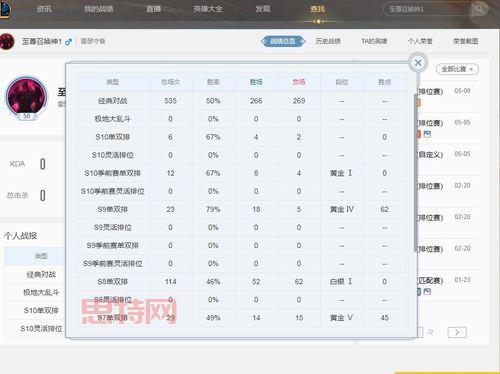Open the 资讯 navigation tab
Image resolution: width=500 pixels, height=374 pixels.
pyautogui.click(x=44, y=9)
